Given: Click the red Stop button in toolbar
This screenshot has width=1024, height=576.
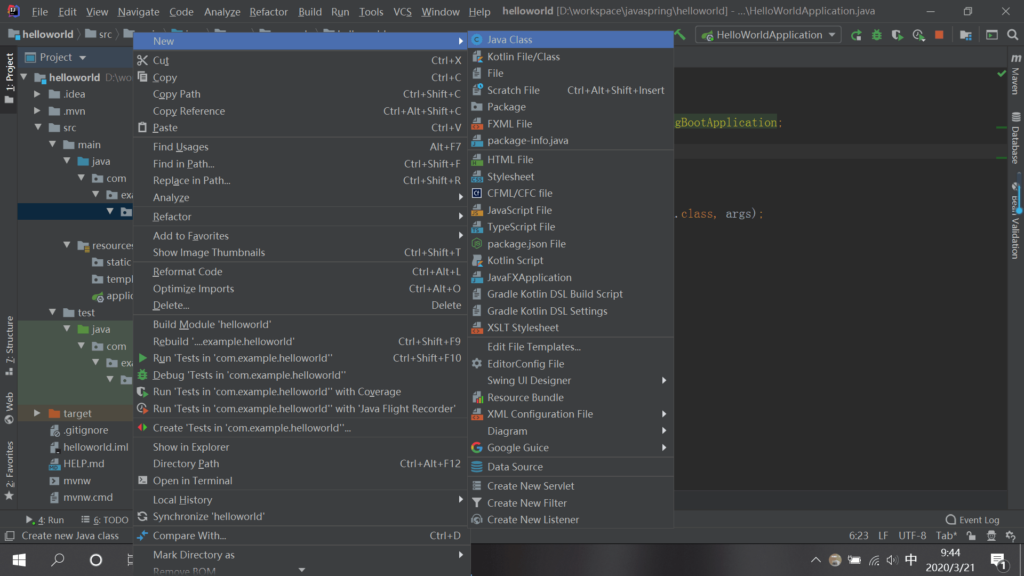Looking at the screenshot, I should point(939,35).
